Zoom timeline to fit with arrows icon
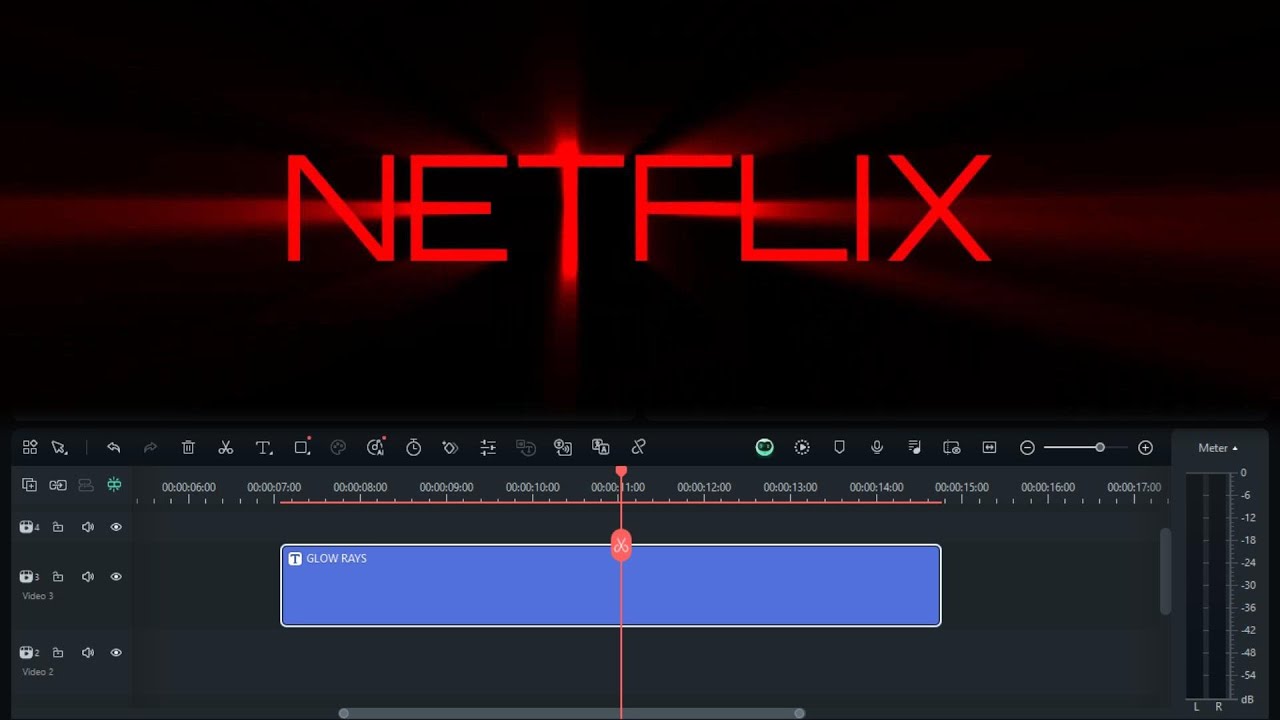Image resolution: width=1280 pixels, height=720 pixels. coord(990,447)
